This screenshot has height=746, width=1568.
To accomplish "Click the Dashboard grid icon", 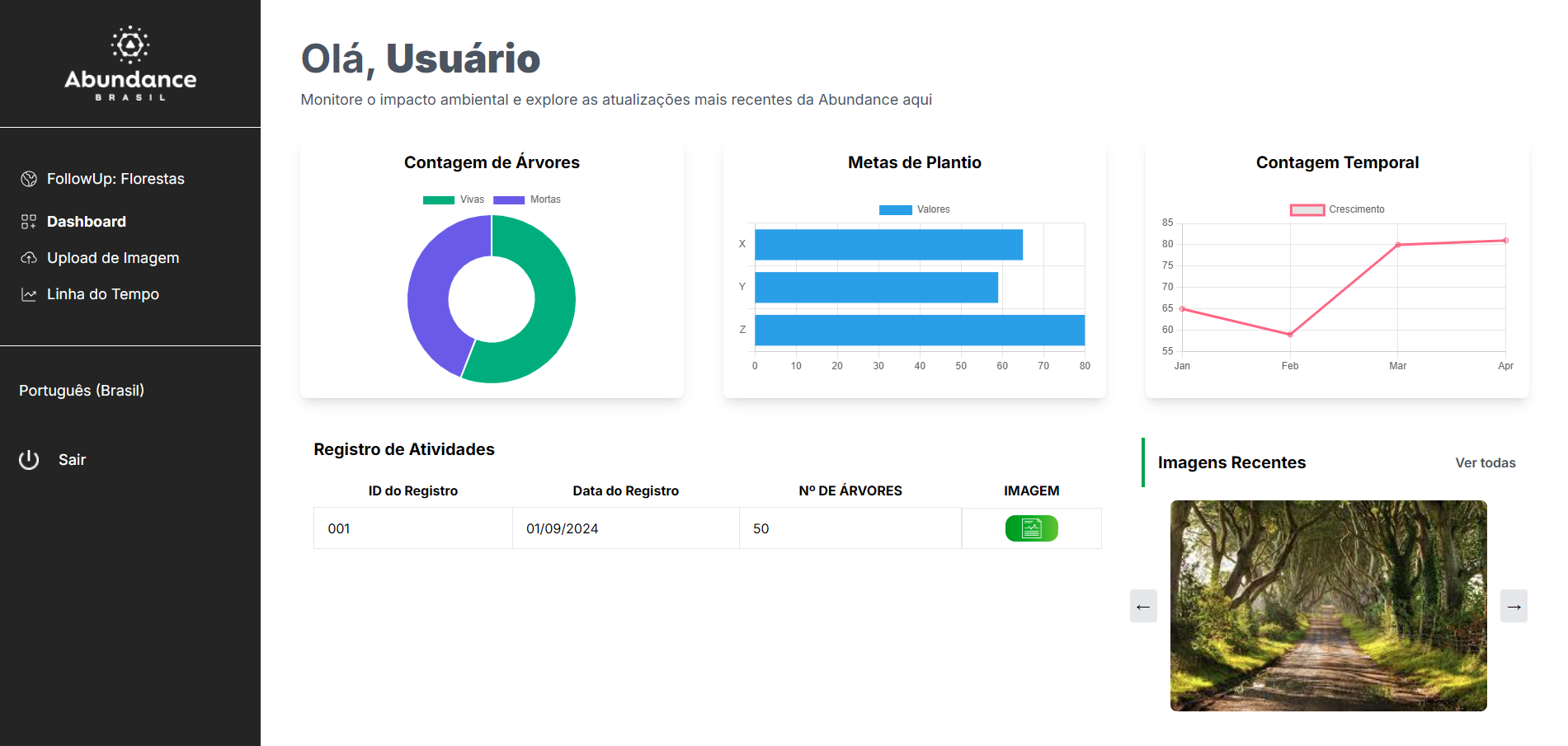I will (29, 222).
